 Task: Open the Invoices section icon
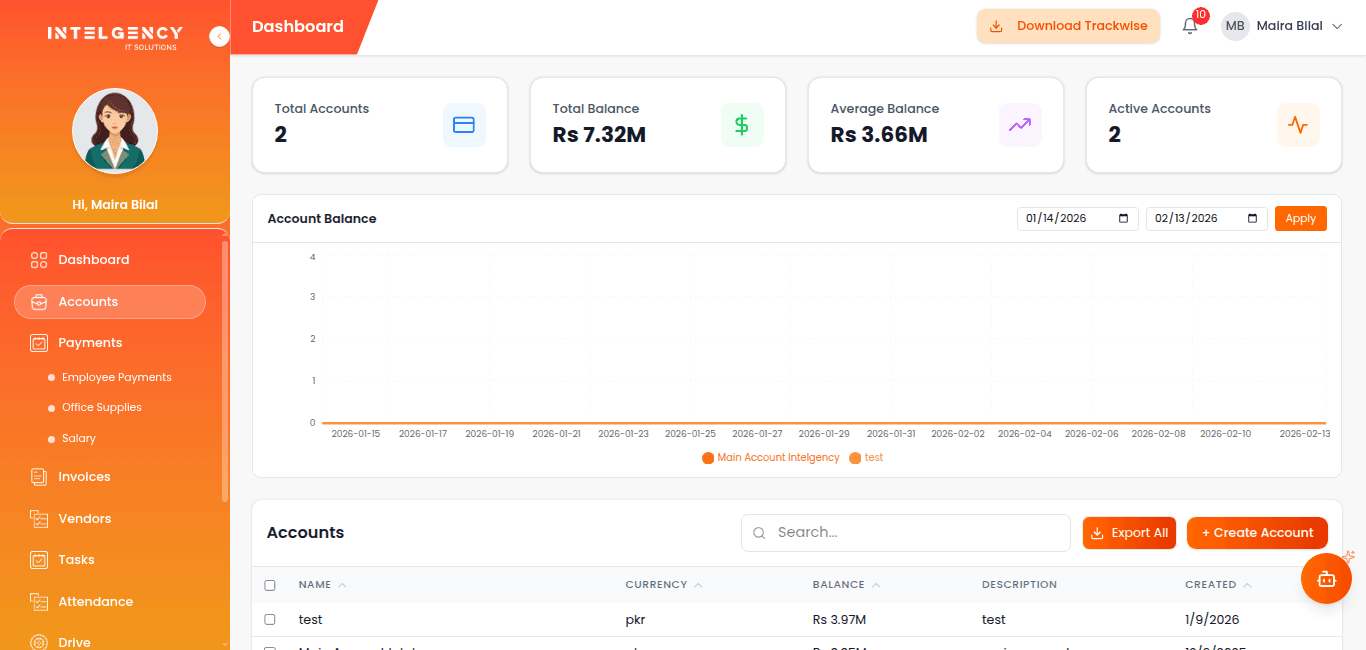pos(38,477)
